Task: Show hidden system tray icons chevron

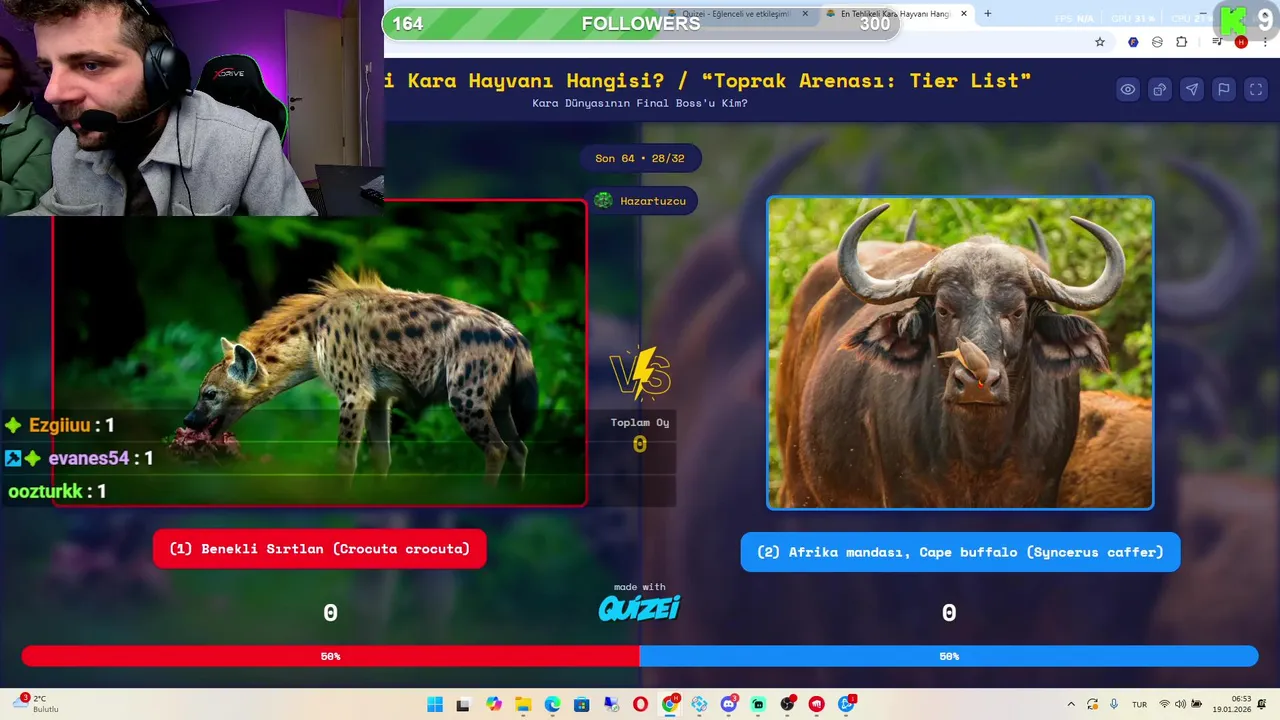Action: pyautogui.click(x=1071, y=705)
